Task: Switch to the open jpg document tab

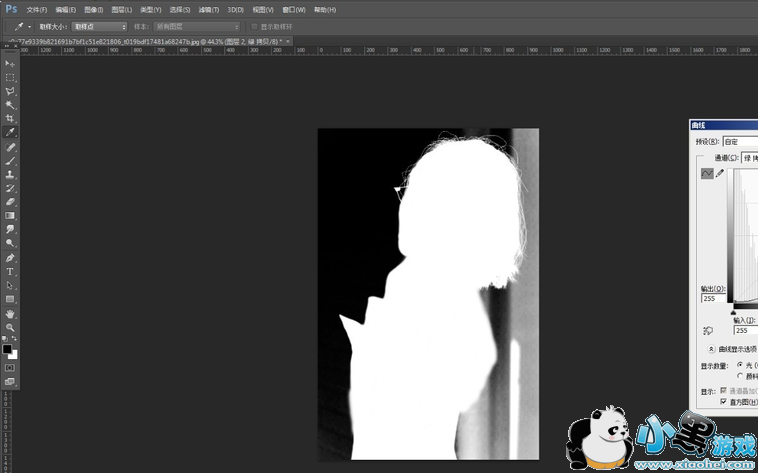Action: [150, 41]
